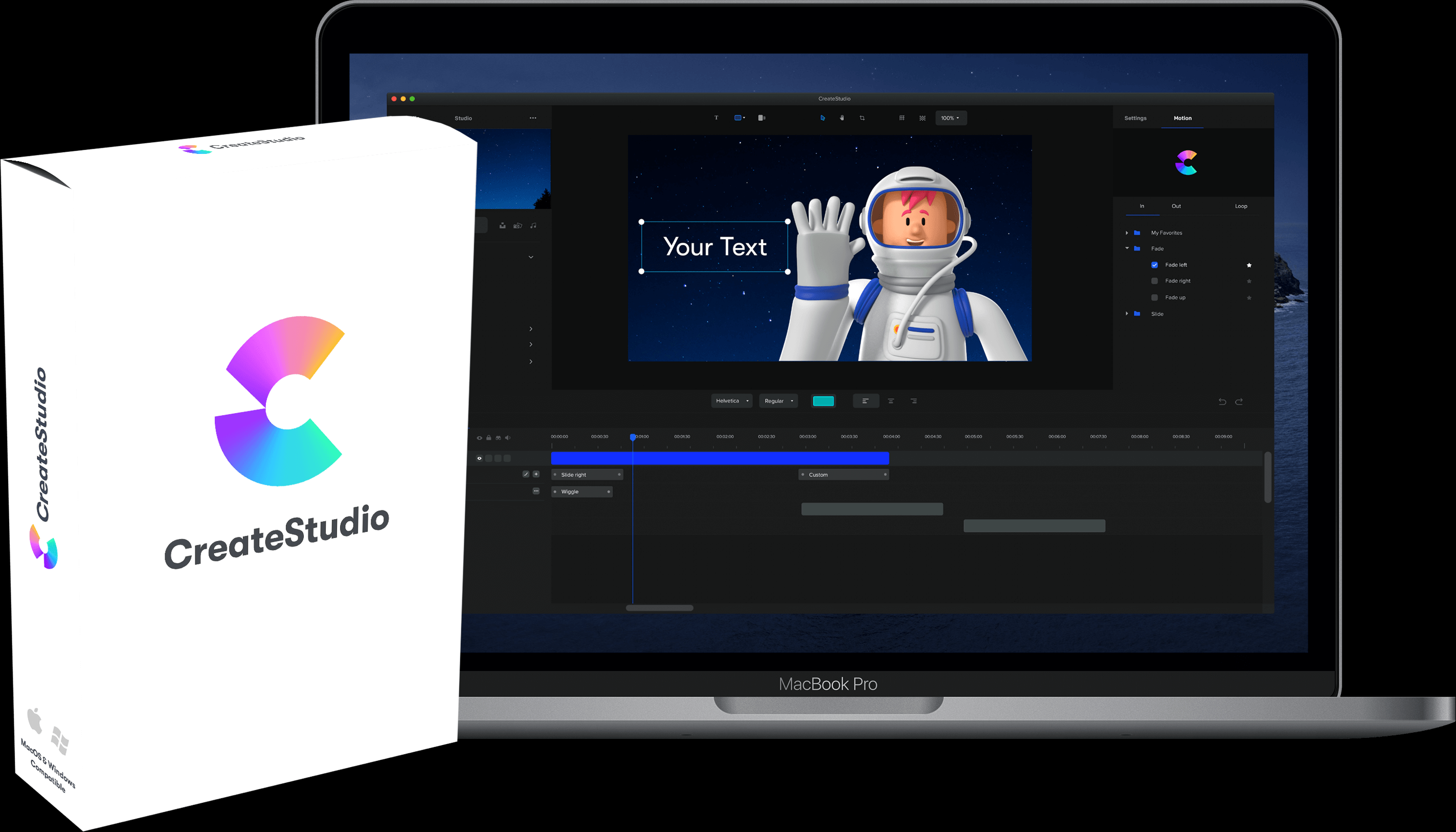The width and height of the screenshot is (1456, 832).
Task: Check the Fade up checkbox
Action: [1154, 298]
